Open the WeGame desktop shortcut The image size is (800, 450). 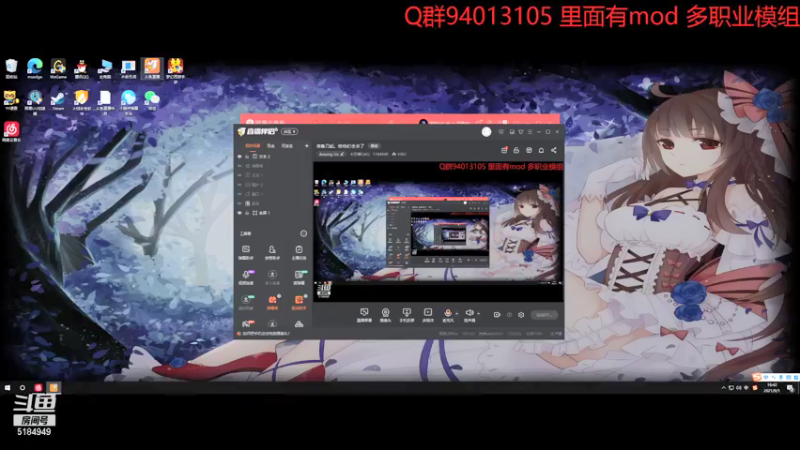point(58,68)
